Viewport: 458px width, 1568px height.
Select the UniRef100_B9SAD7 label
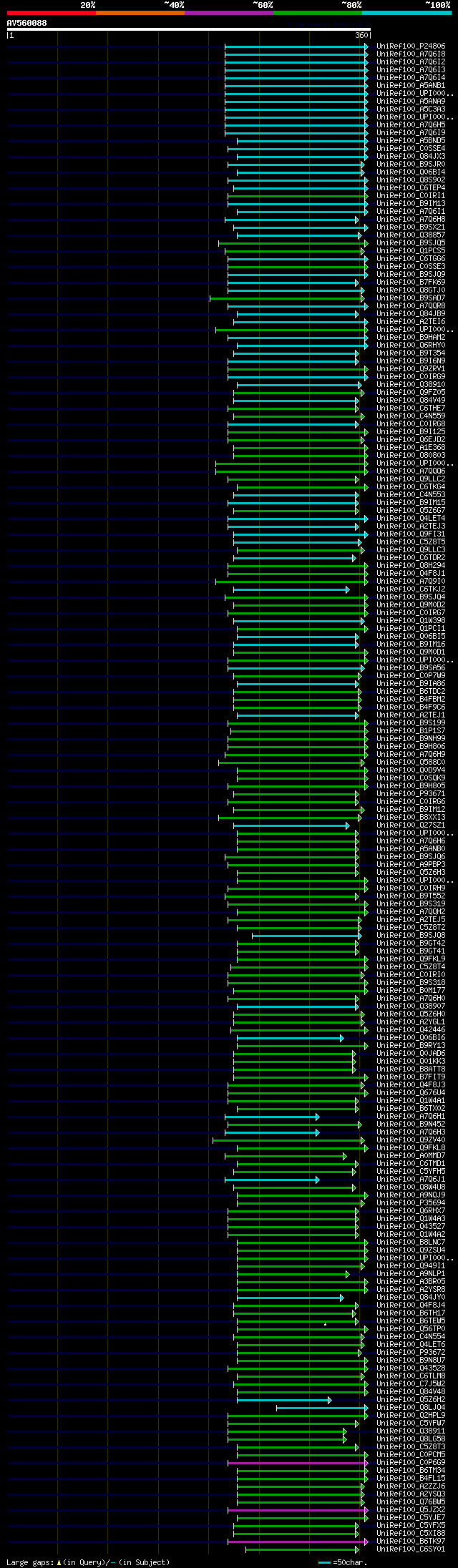411,298
